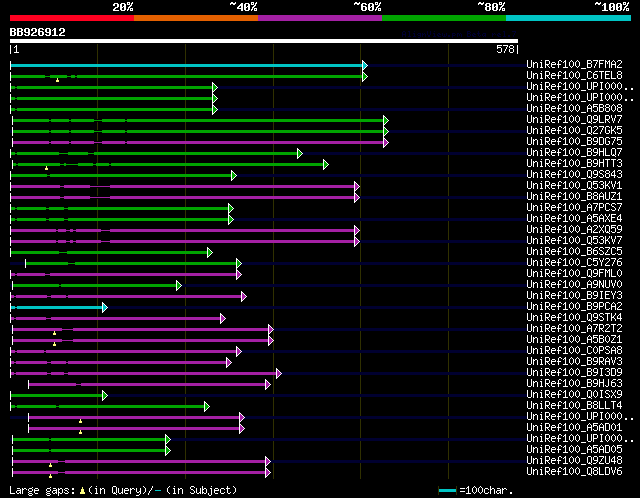Click the cyan 100char scale bar in the legend
Viewport: 640px width, 498px height.
click(x=447, y=490)
